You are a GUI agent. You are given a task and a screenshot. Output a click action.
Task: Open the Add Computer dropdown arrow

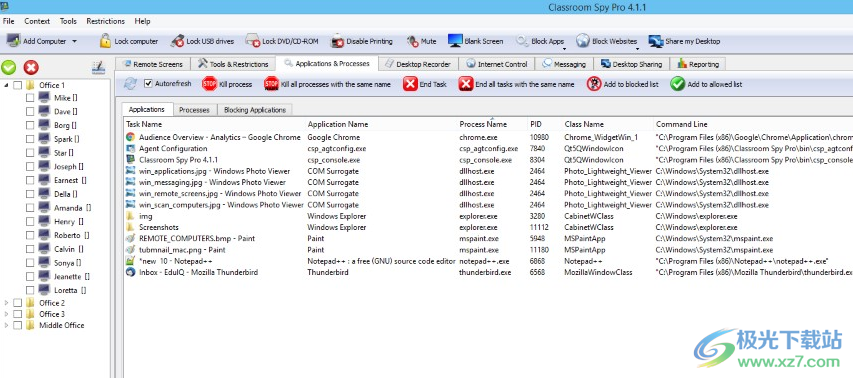coord(75,41)
